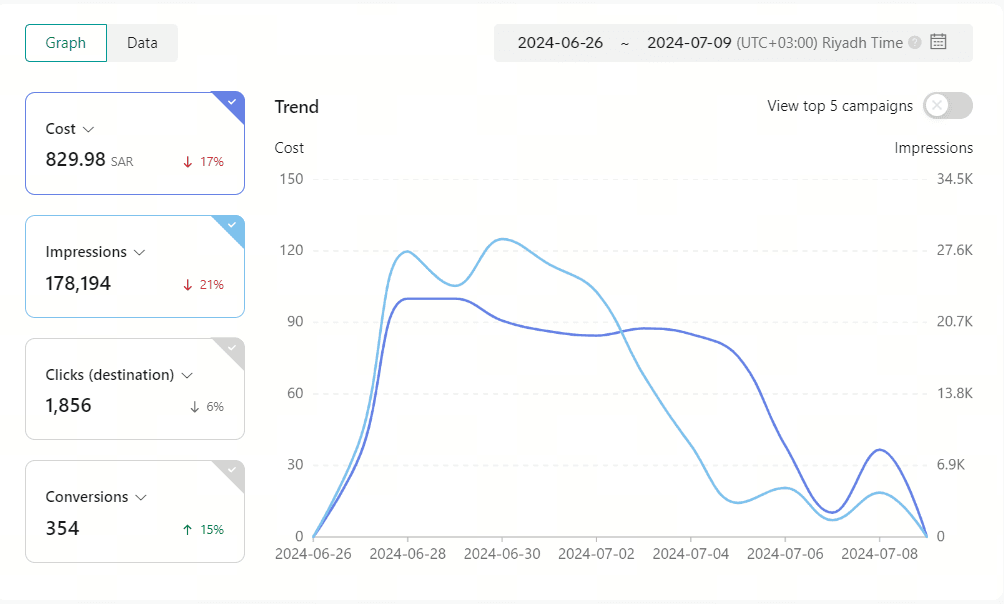
Task: Toggle View top 5 campaigns switch
Action: tap(948, 106)
